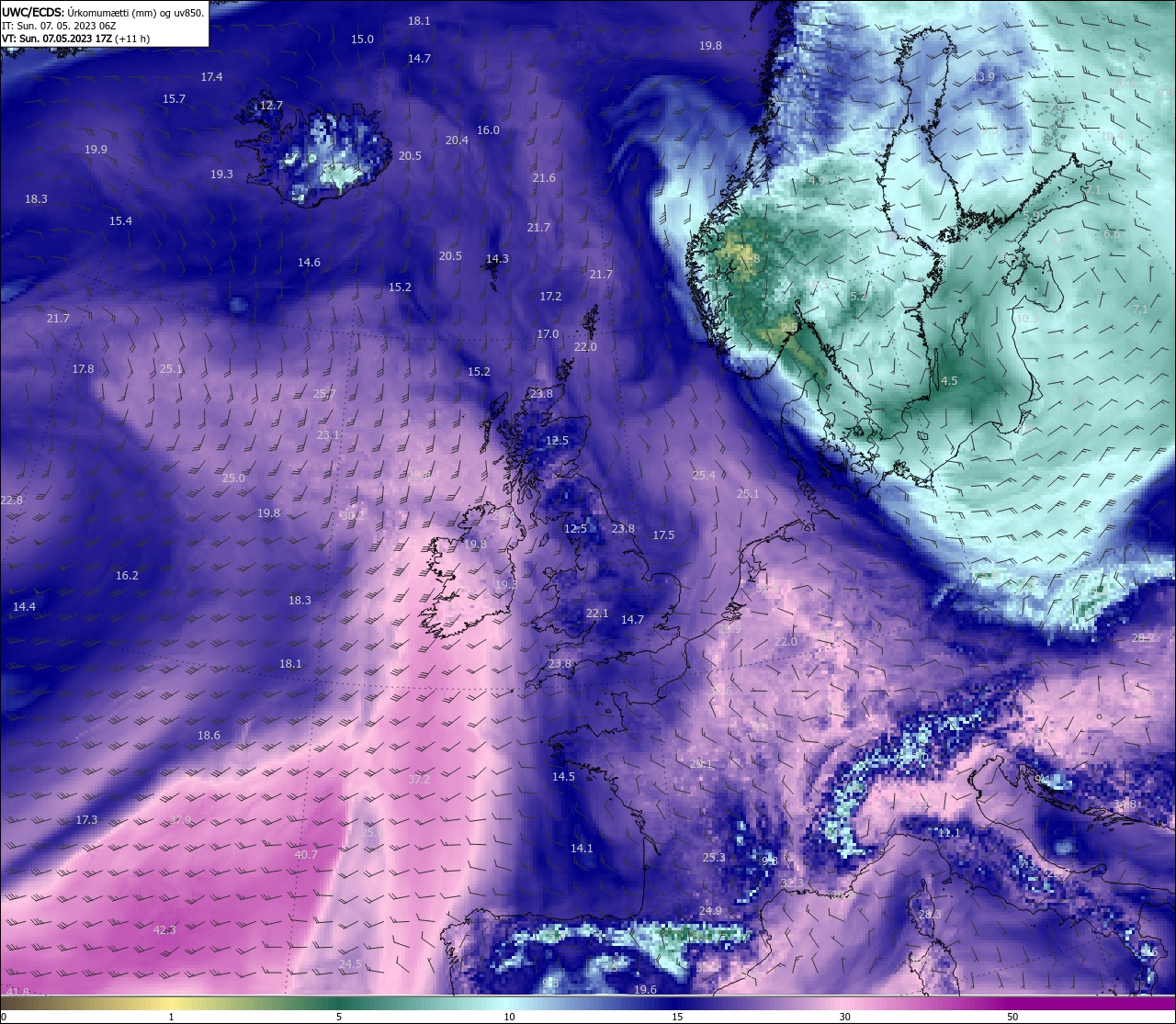The image size is (1176, 1024).
Task: Click the 11.1 value label
Action: point(949,833)
